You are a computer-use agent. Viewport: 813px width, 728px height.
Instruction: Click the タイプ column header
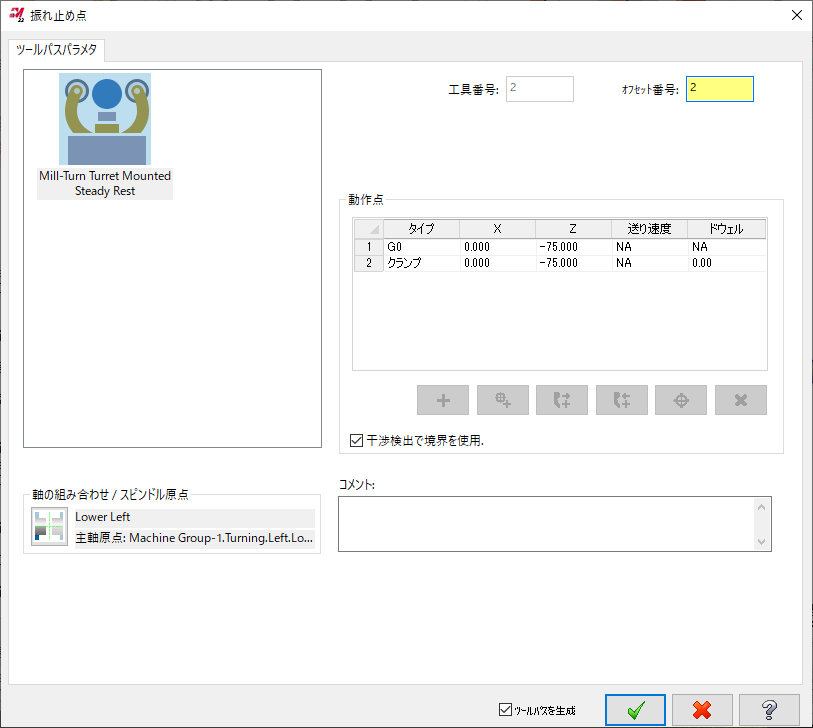pos(422,229)
